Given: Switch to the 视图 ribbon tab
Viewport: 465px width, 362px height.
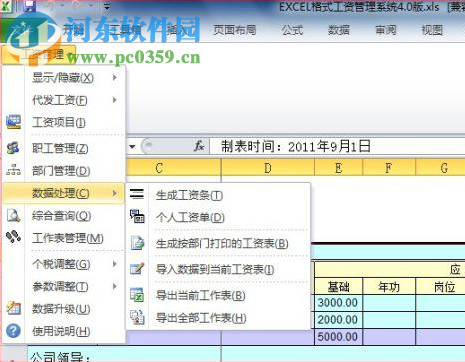Looking at the screenshot, I should tap(432, 30).
